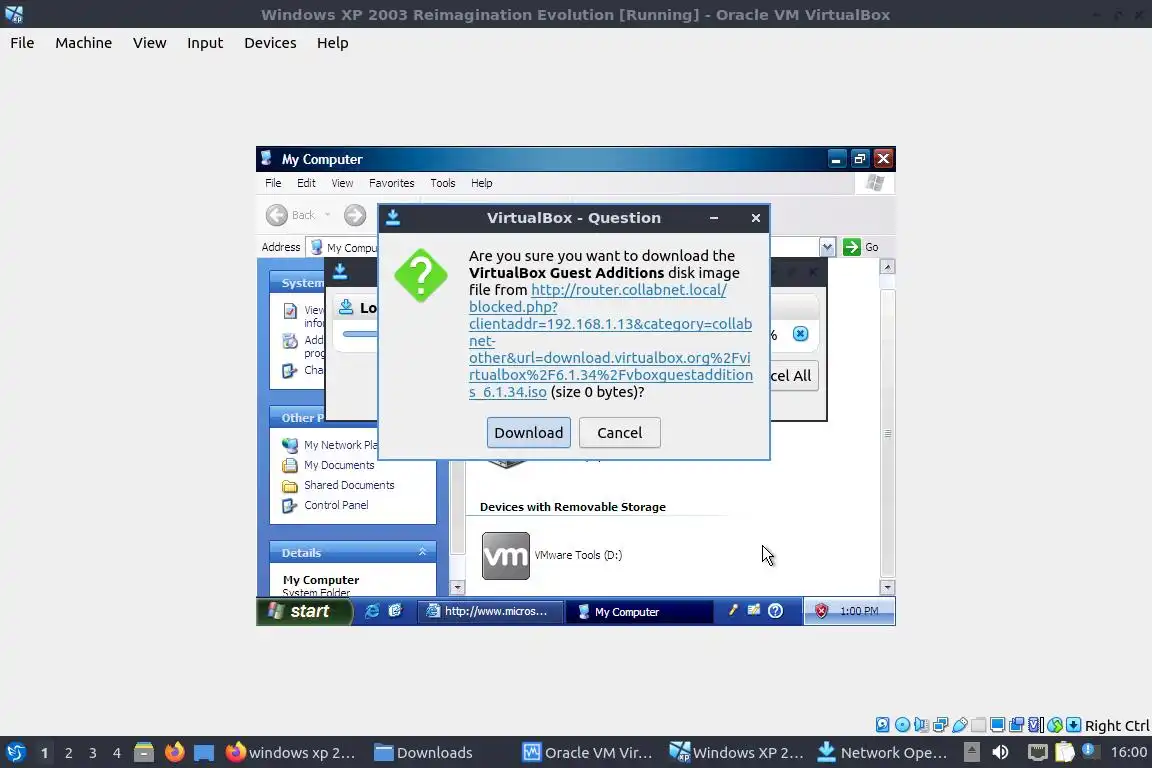Click the http://www.micros... taskbar button
The height and width of the screenshot is (768, 1152).
click(491, 611)
